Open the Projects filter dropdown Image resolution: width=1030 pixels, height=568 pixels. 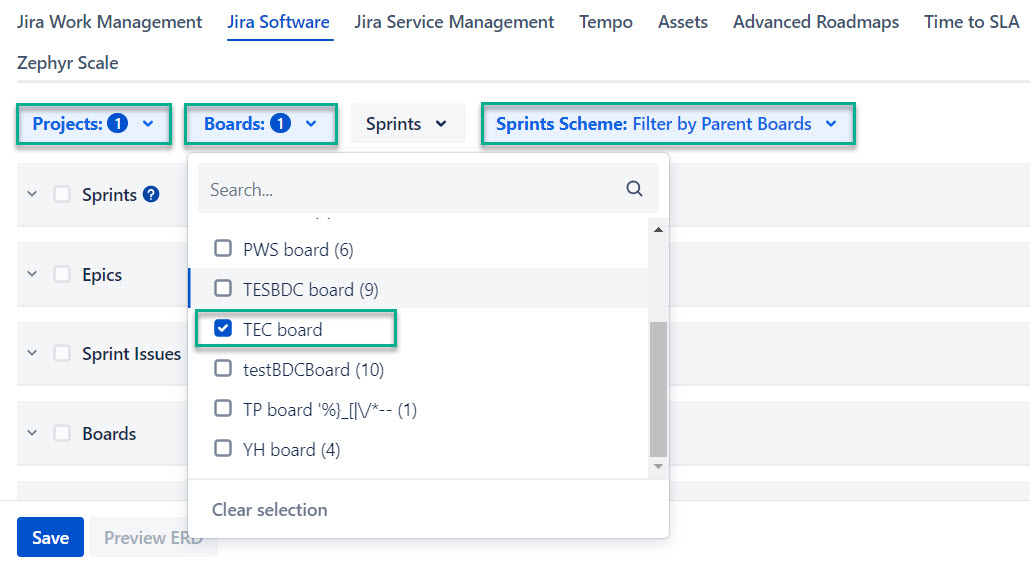tap(93, 124)
